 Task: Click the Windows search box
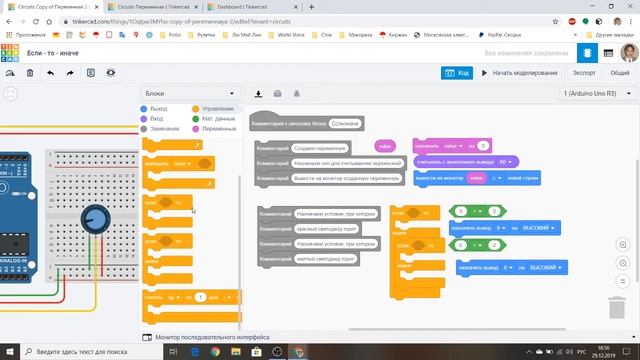91,351
